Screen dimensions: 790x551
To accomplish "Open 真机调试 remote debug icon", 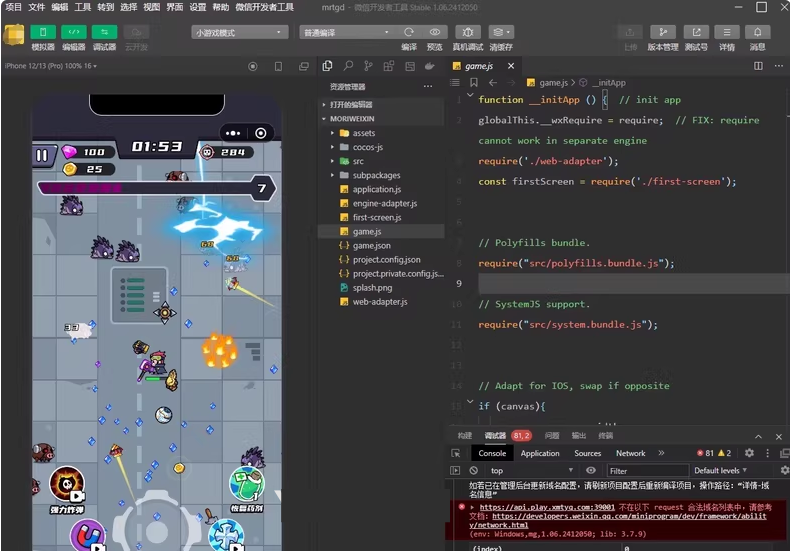I will pyautogui.click(x=467, y=32).
